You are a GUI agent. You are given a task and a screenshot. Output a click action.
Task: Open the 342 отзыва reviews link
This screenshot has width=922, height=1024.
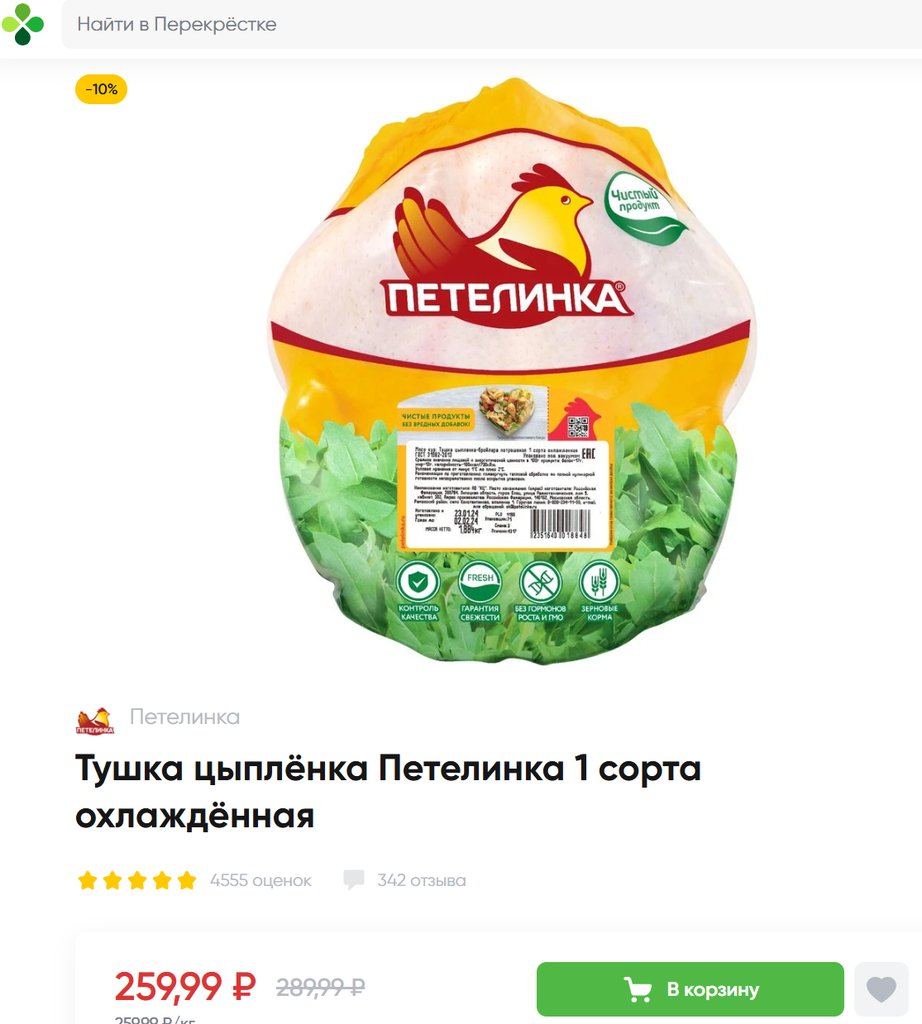pyautogui.click(x=422, y=880)
